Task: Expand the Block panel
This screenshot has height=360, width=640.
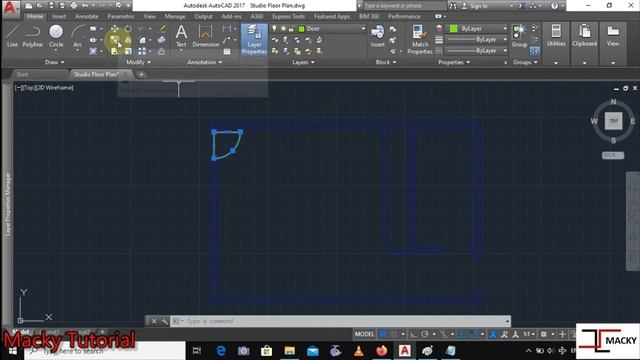Action: pyautogui.click(x=386, y=62)
